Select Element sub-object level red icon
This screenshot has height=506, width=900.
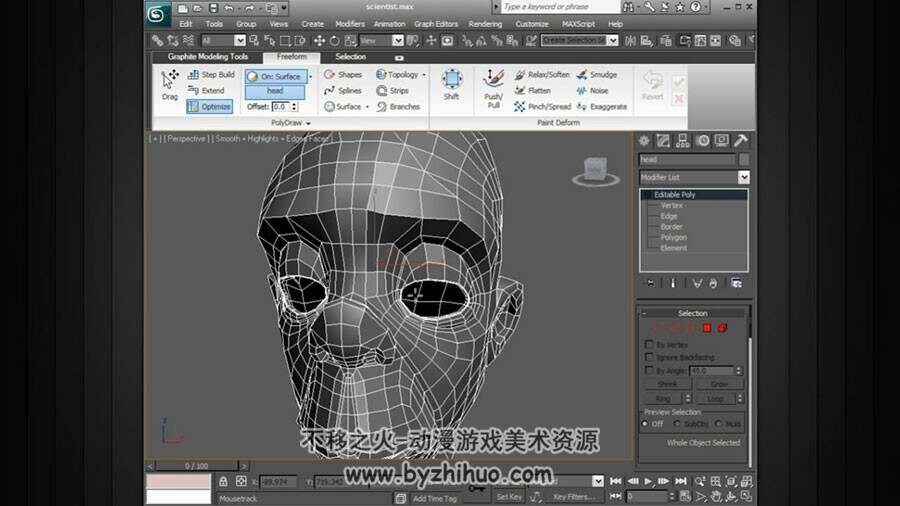(x=723, y=328)
